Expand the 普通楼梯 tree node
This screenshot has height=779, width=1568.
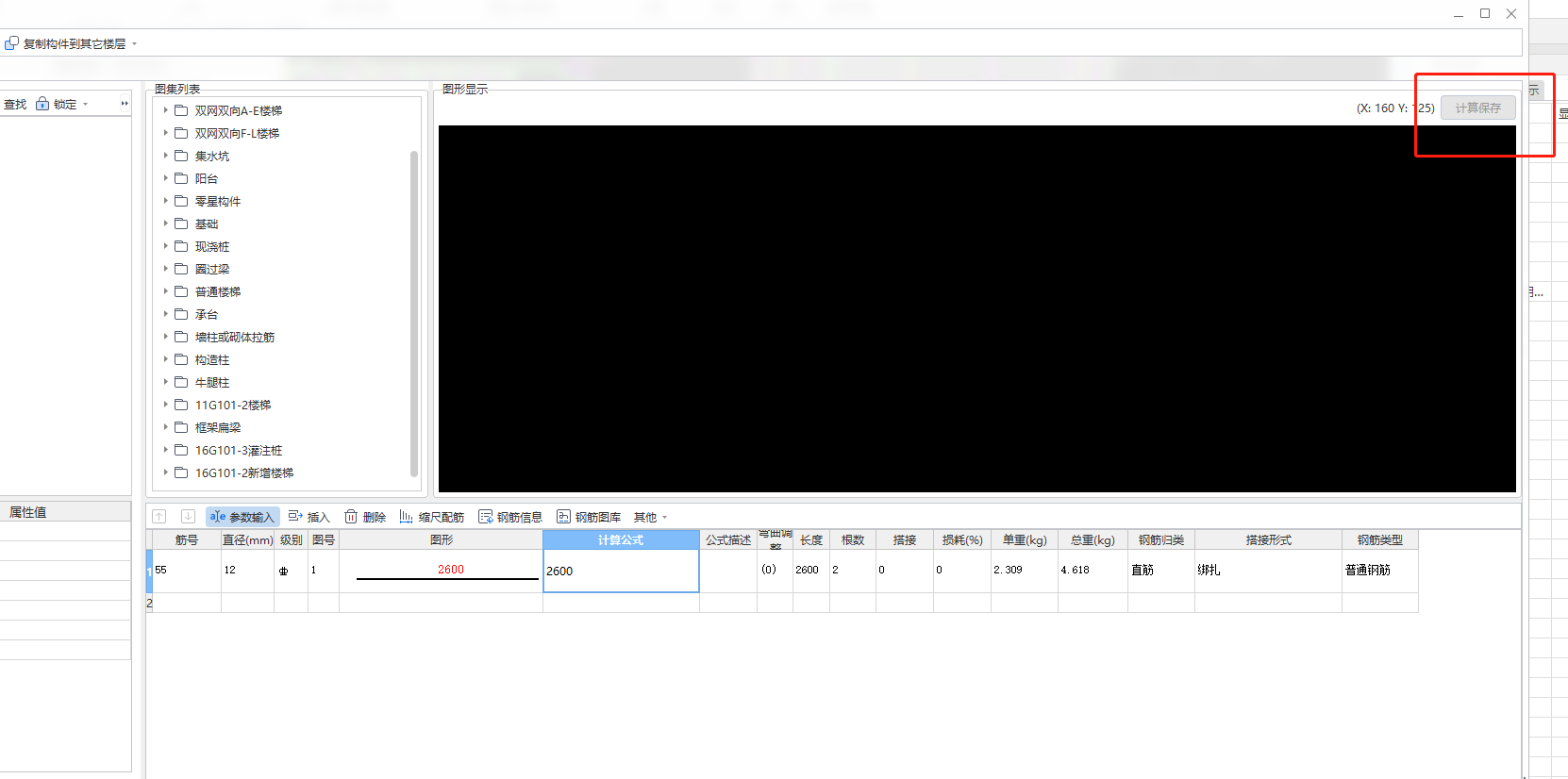pyautogui.click(x=165, y=291)
